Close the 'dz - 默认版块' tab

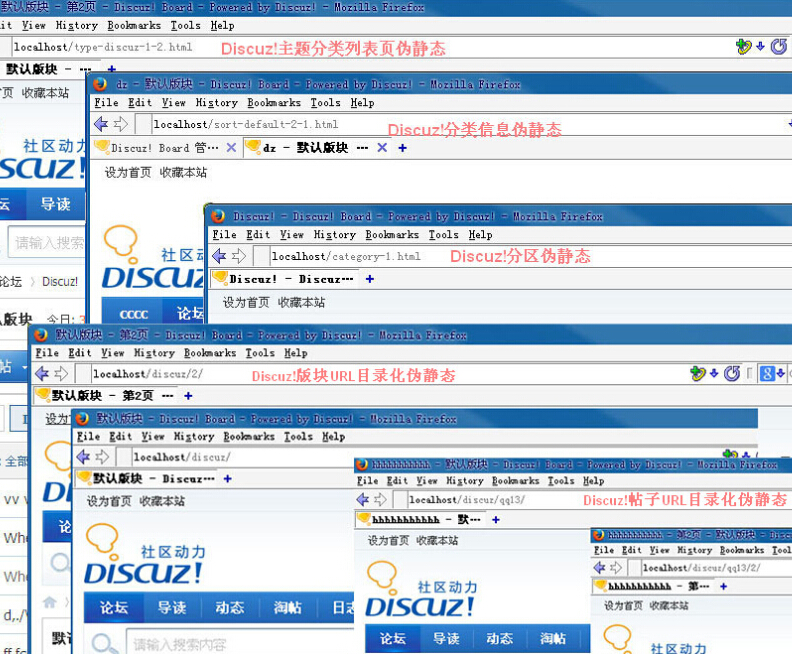pos(382,147)
